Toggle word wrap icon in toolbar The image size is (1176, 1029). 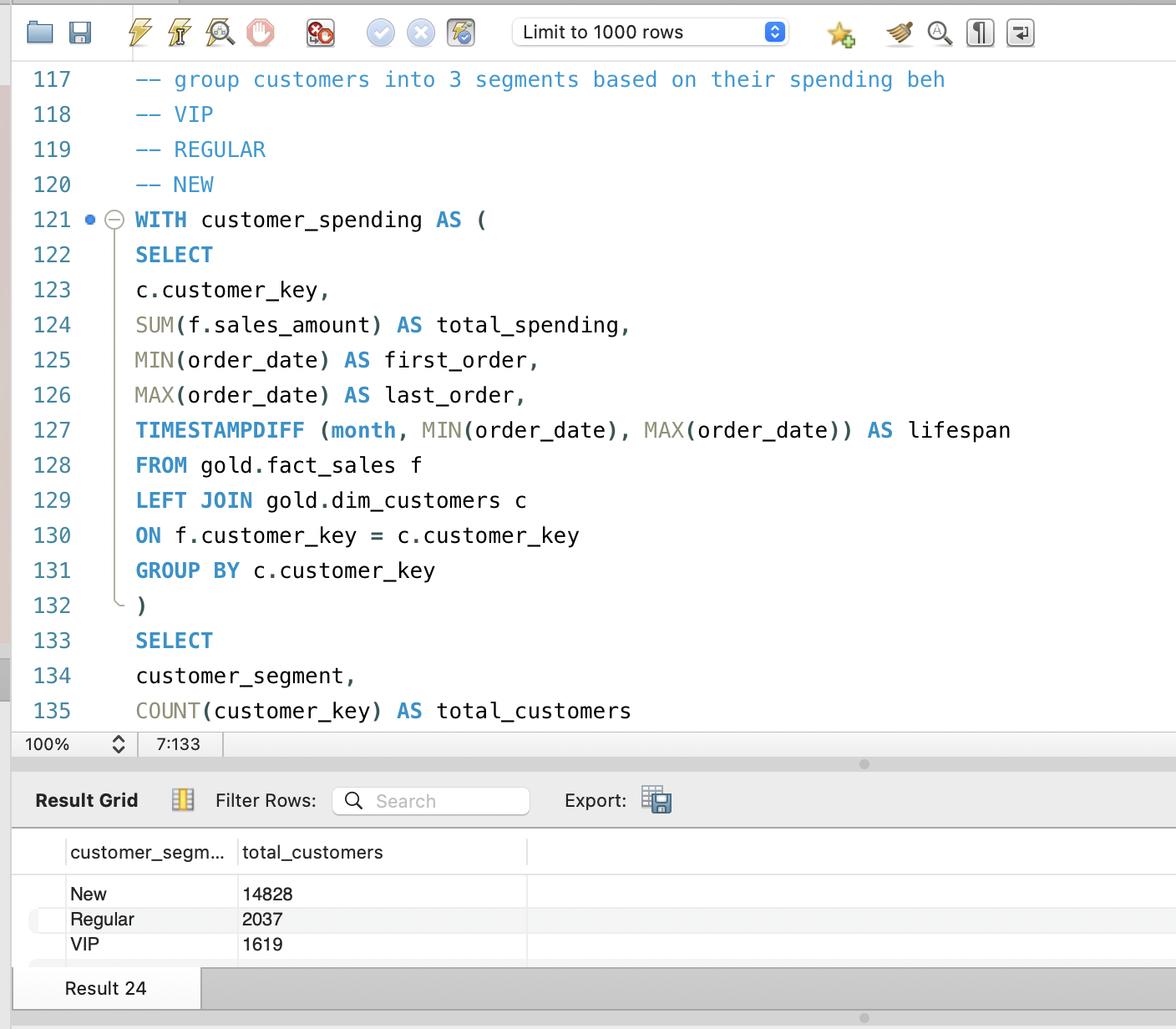pyautogui.click(x=1020, y=33)
